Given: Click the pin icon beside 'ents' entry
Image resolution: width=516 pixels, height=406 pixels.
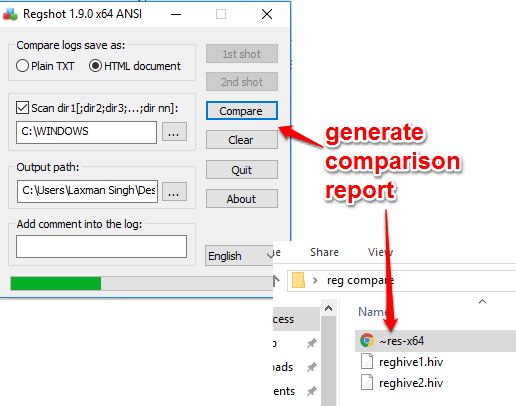Looking at the screenshot, I should pyautogui.click(x=312, y=391).
